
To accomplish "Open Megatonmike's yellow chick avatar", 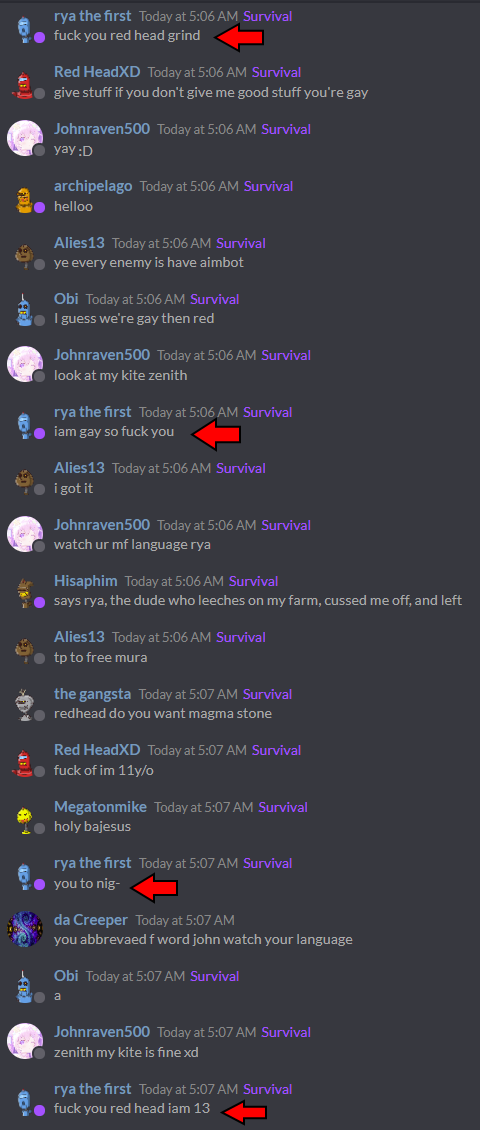I will (25, 818).
